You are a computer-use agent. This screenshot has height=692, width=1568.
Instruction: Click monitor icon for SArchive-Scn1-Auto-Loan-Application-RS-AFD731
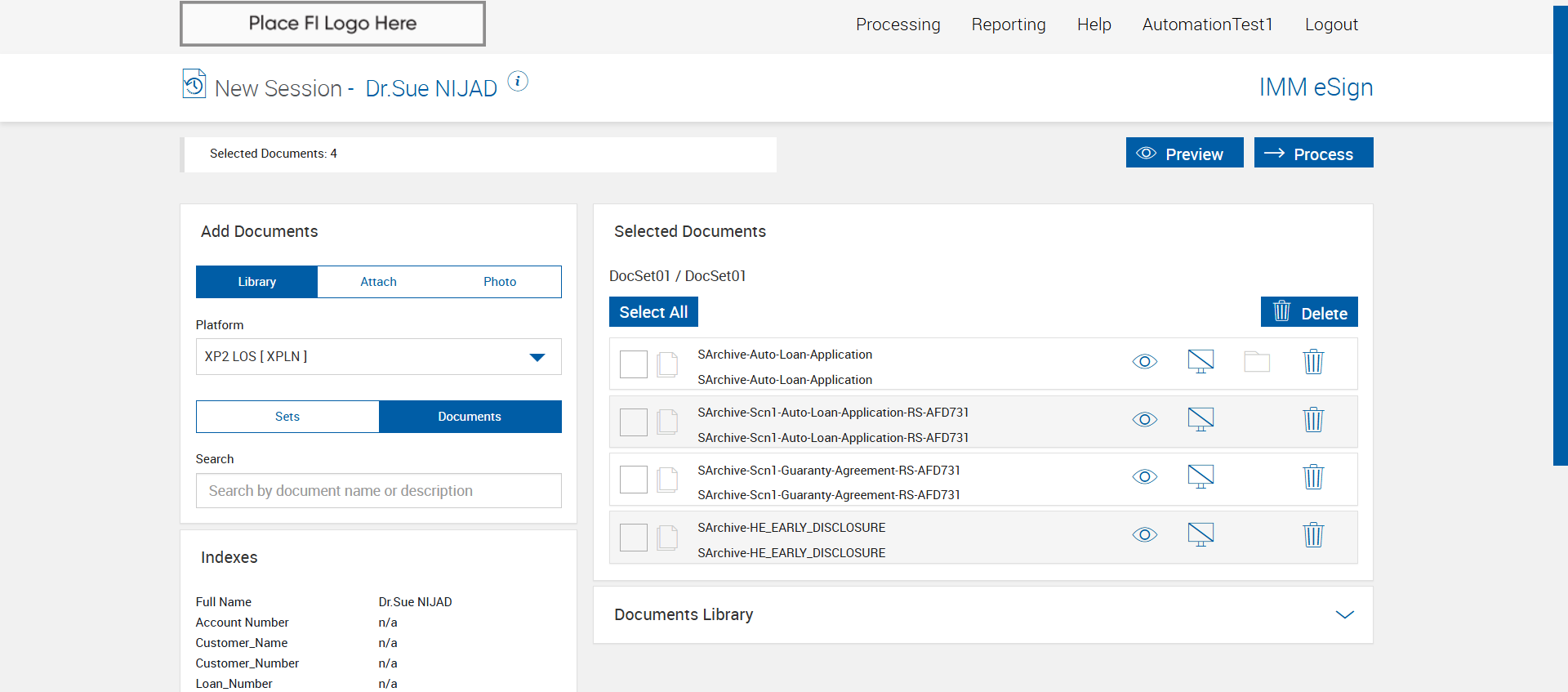coord(1200,420)
